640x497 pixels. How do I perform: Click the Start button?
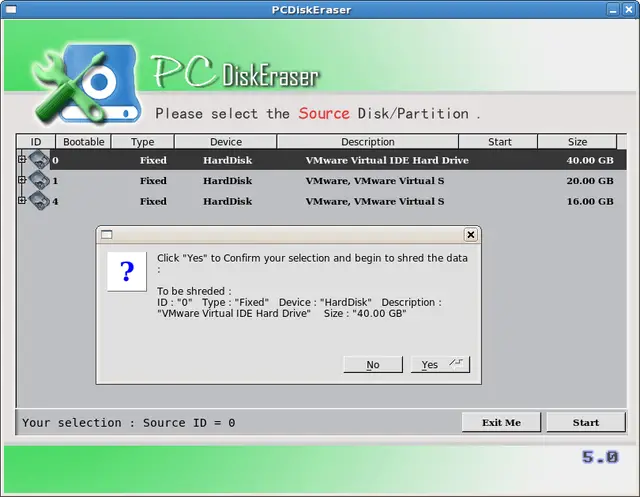586,422
